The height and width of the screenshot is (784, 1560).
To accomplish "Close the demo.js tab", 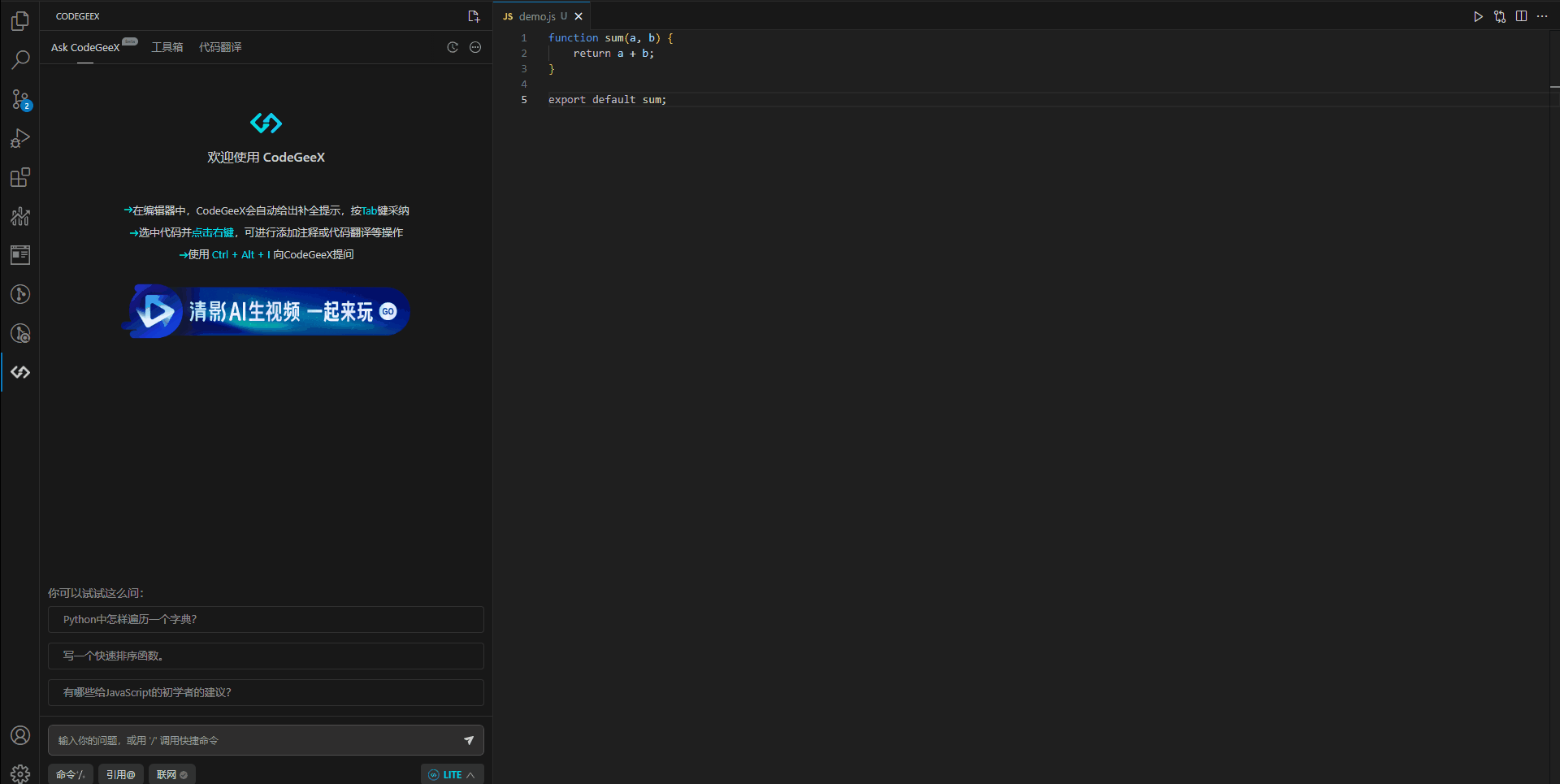I will 578,16.
